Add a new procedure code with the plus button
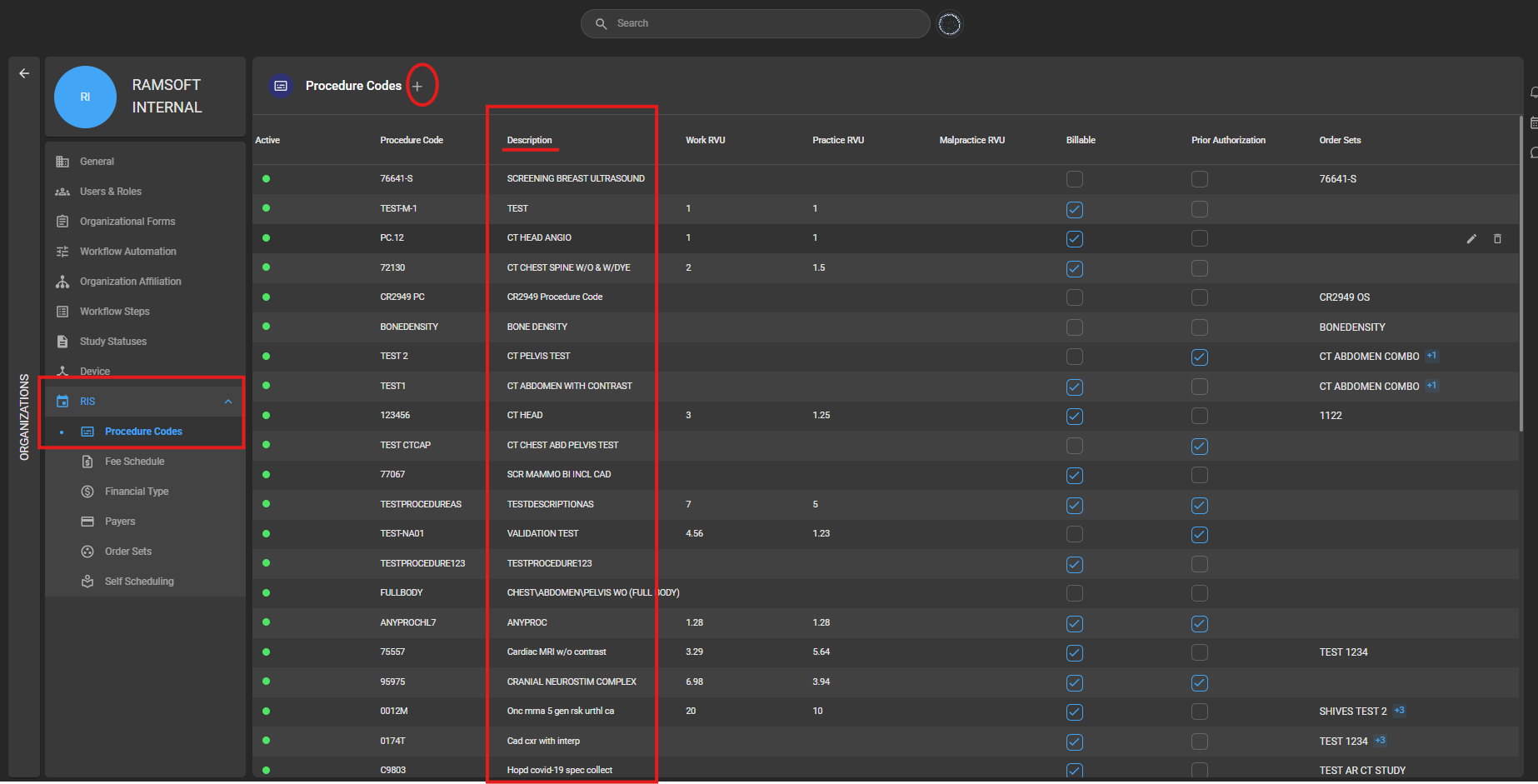Screen dimensions: 1538x784 [x=418, y=85]
